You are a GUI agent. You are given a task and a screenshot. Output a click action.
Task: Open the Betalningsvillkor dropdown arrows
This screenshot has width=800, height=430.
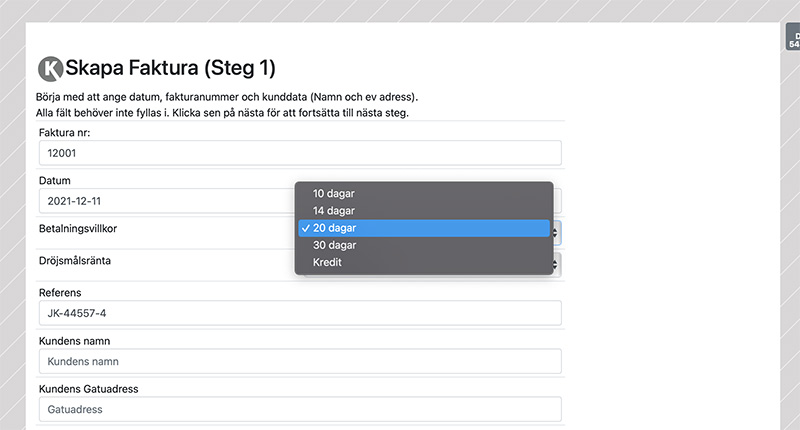point(556,233)
